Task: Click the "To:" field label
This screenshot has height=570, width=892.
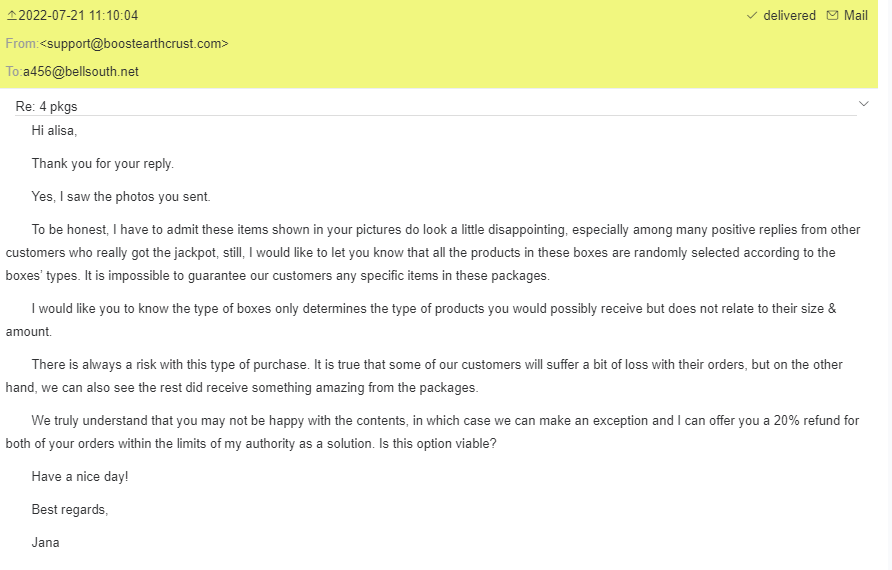Action: tap(13, 72)
